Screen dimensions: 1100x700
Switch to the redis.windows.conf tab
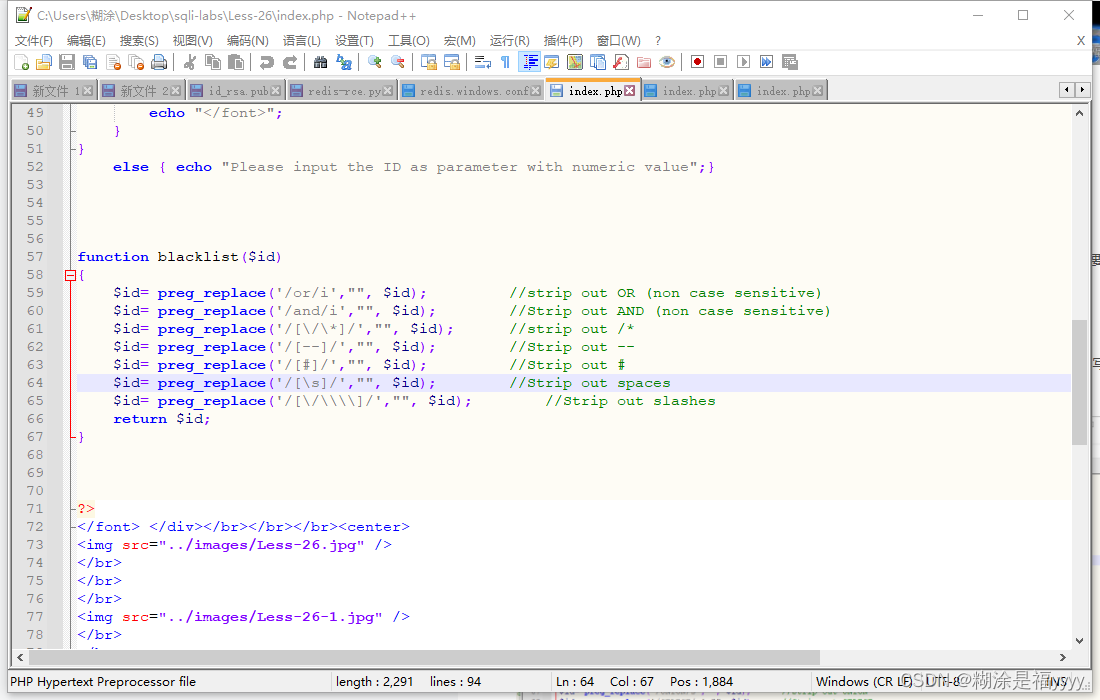pyautogui.click(x=474, y=91)
